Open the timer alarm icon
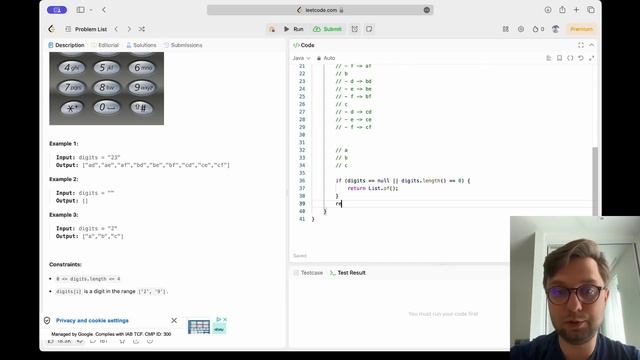The width and height of the screenshot is (640, 360). click(x=355, y=29)
